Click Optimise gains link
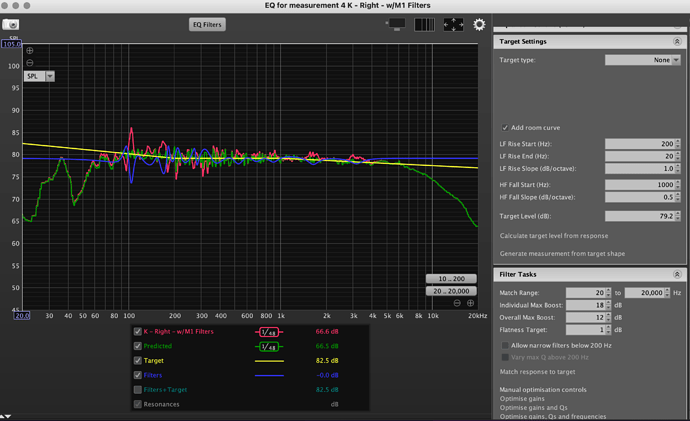The width and height of the screenshot is (690, 421). click(x=522, y=399)
